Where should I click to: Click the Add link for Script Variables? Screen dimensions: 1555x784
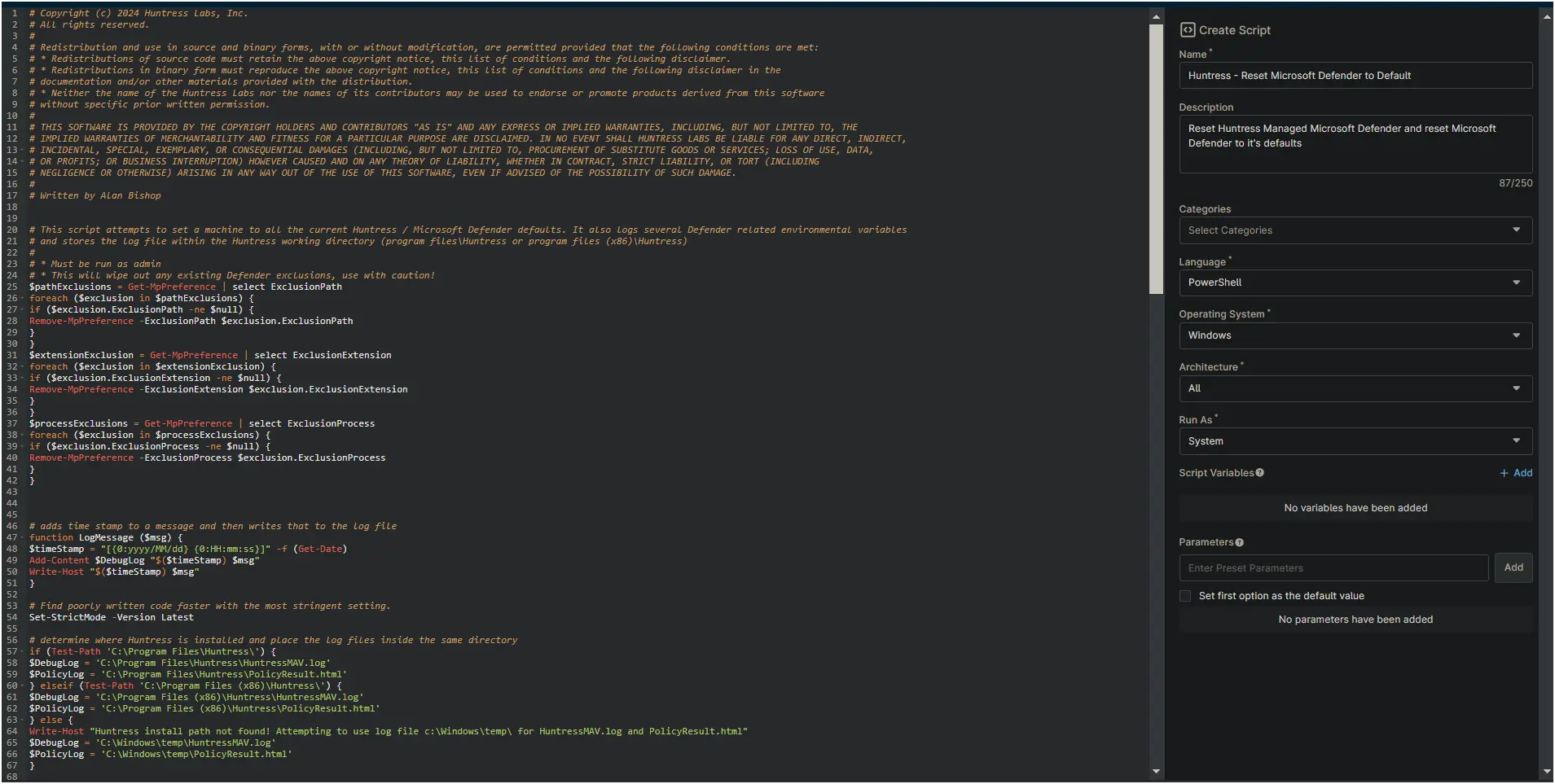point(1516,473)
